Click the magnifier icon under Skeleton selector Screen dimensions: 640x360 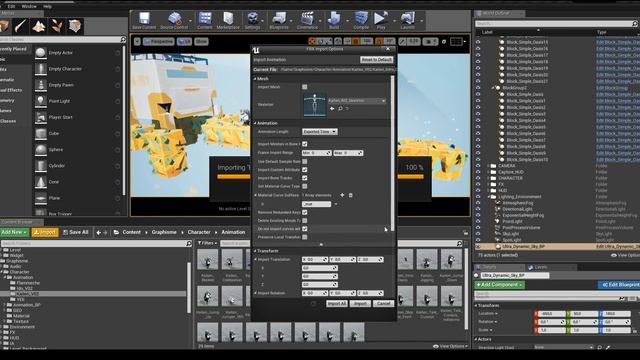click(340, 109)
